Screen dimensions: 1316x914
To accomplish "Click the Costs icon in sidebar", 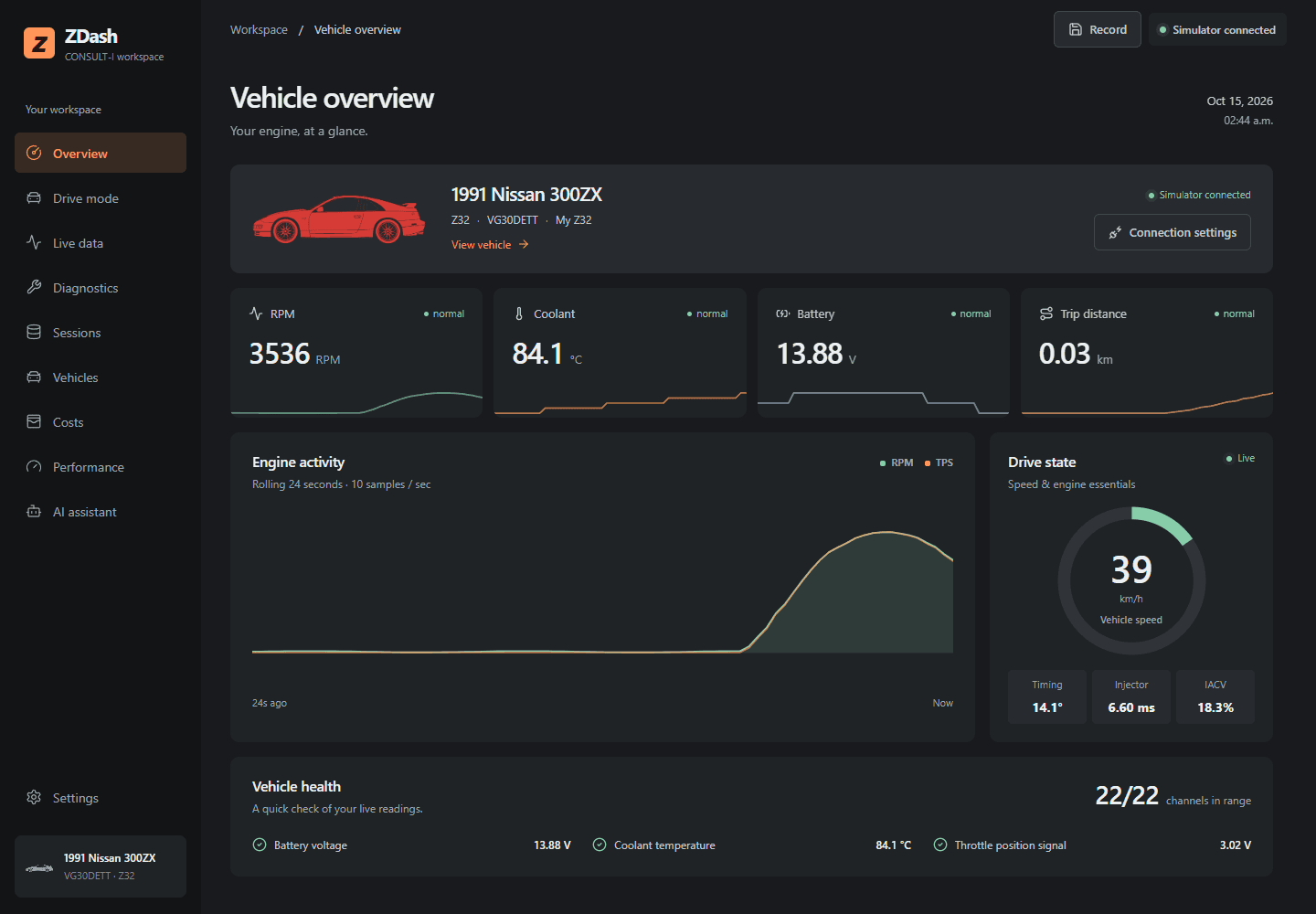I will [x=34, y=421].
